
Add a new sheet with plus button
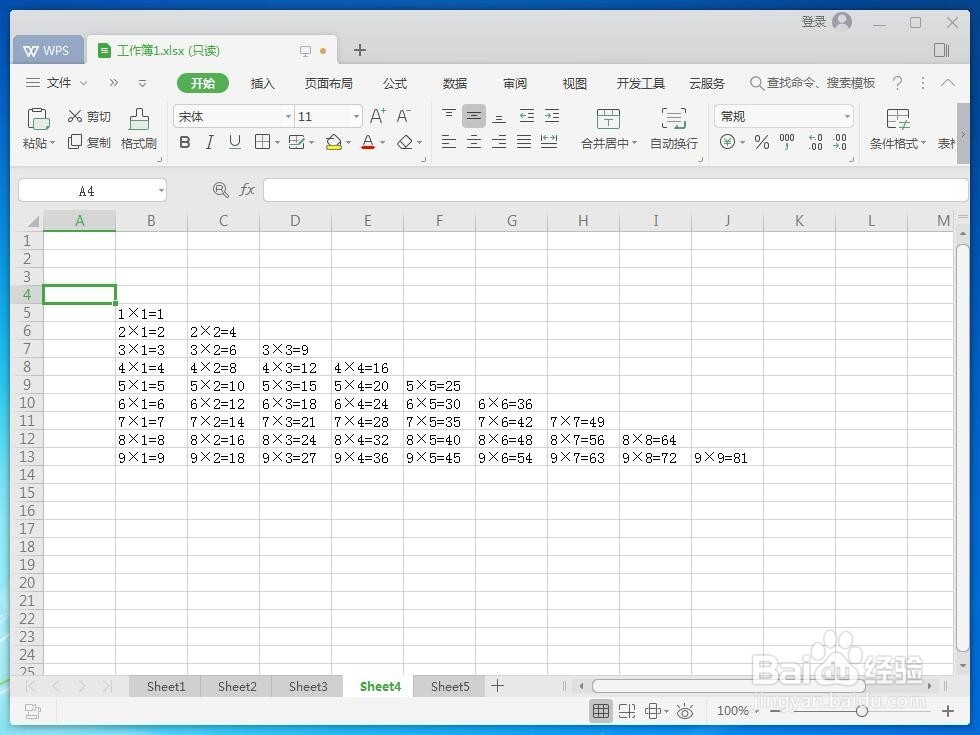[x=498, y=686]
